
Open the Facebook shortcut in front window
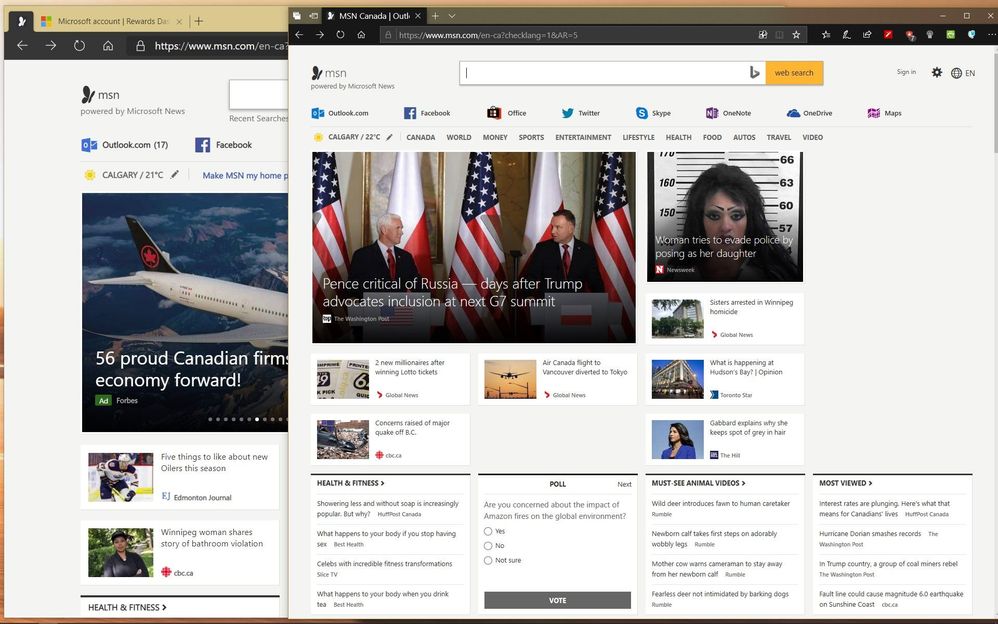pyautogui.click(x=427, y=113)
